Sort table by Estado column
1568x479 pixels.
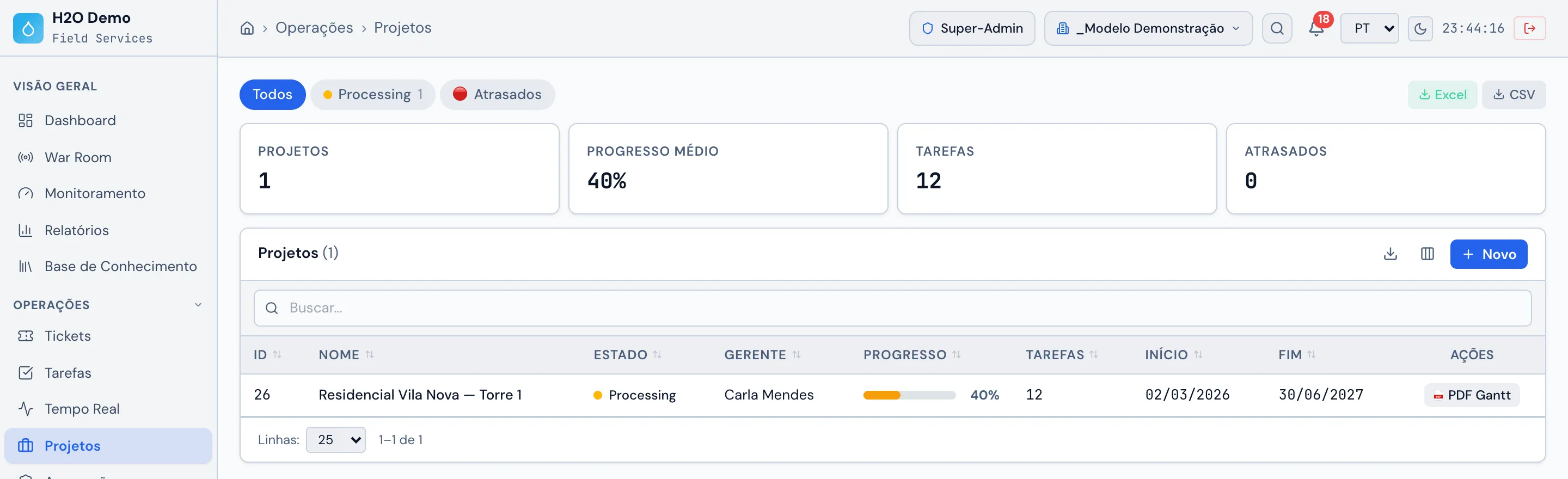click(x=627, y=355)
